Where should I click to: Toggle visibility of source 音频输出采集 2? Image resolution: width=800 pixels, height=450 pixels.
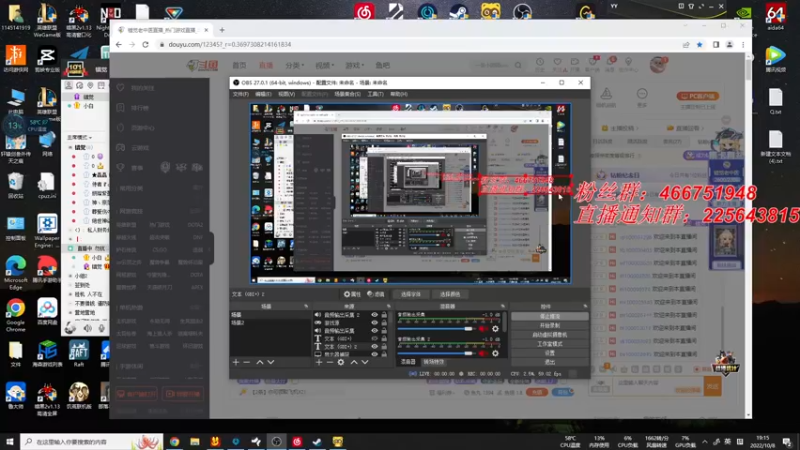[x=374, y=315]
